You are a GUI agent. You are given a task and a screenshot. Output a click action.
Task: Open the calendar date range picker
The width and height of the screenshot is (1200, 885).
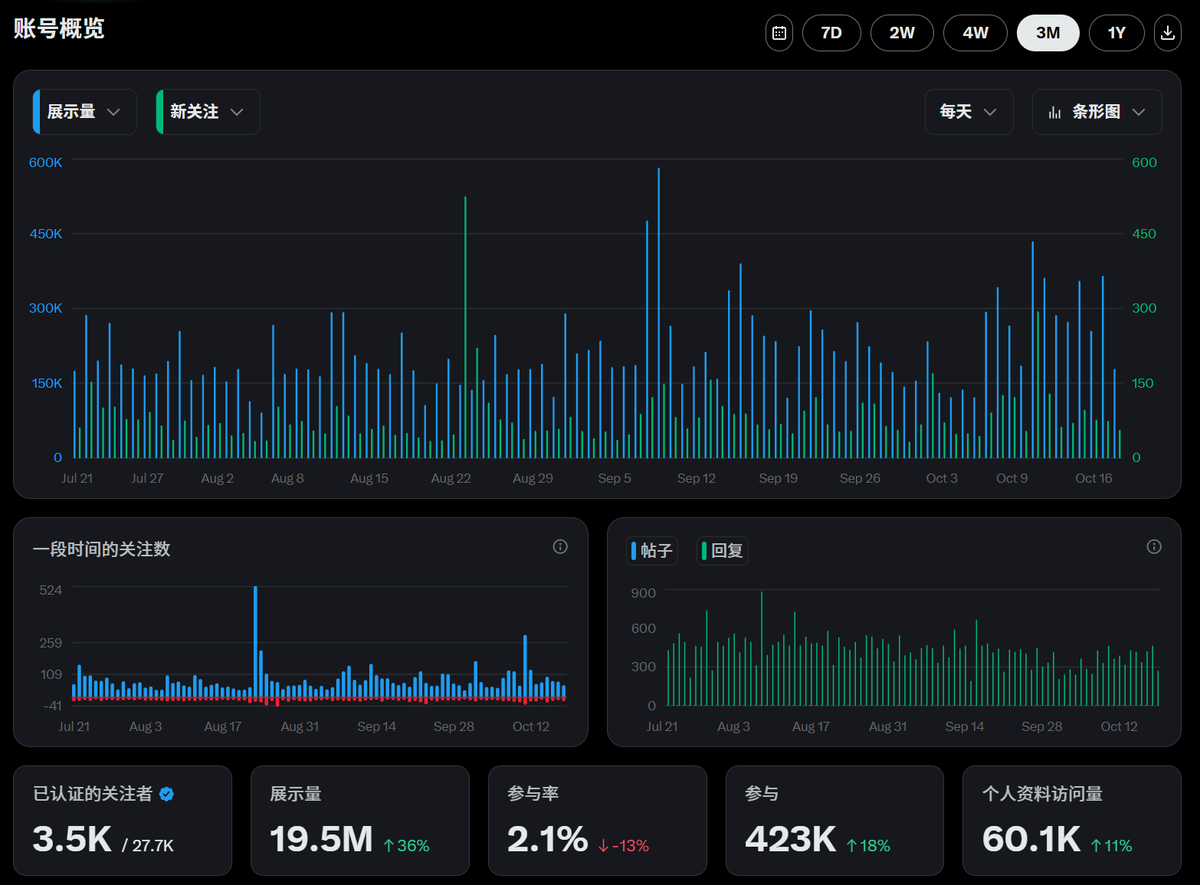(x=779, y=33)
